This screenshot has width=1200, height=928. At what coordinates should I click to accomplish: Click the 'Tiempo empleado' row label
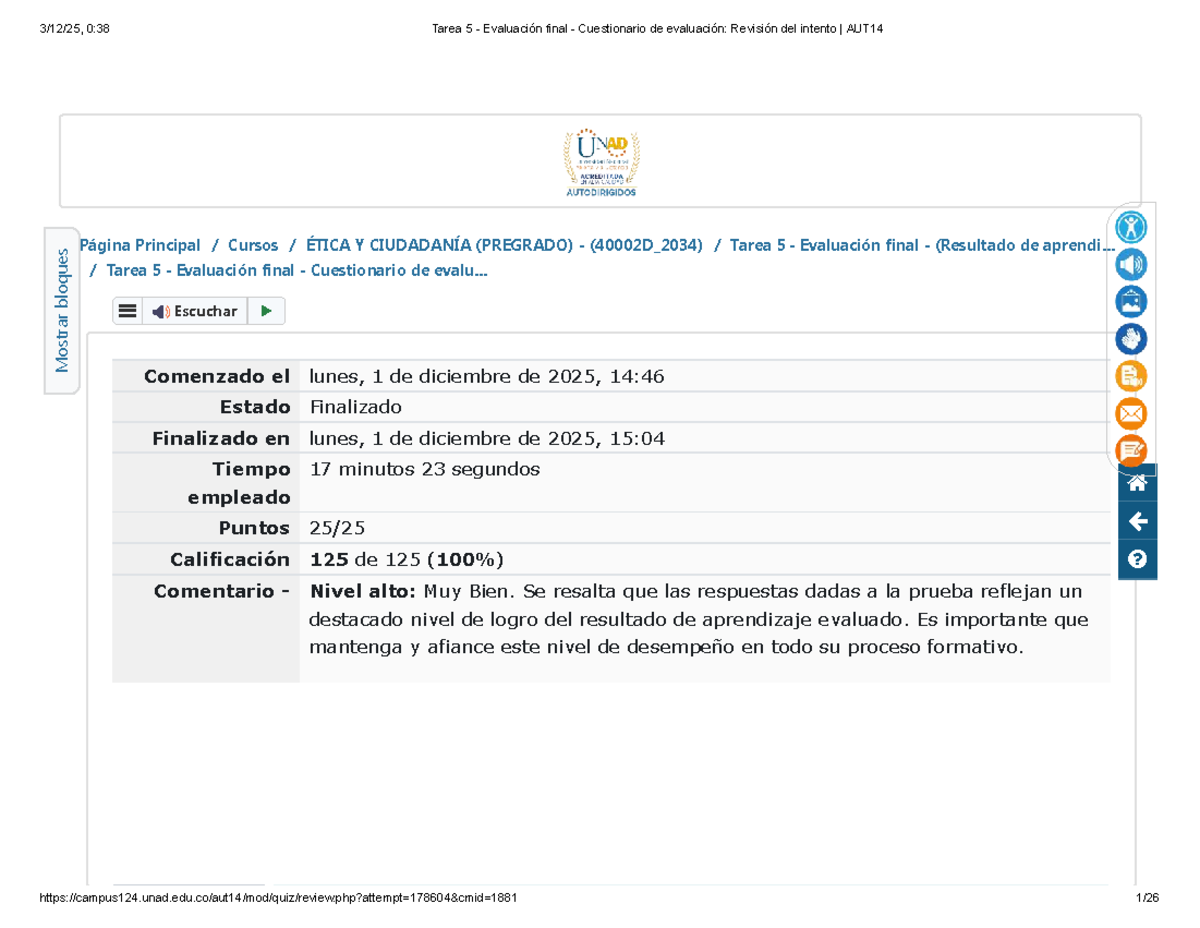tap(240, 483)
